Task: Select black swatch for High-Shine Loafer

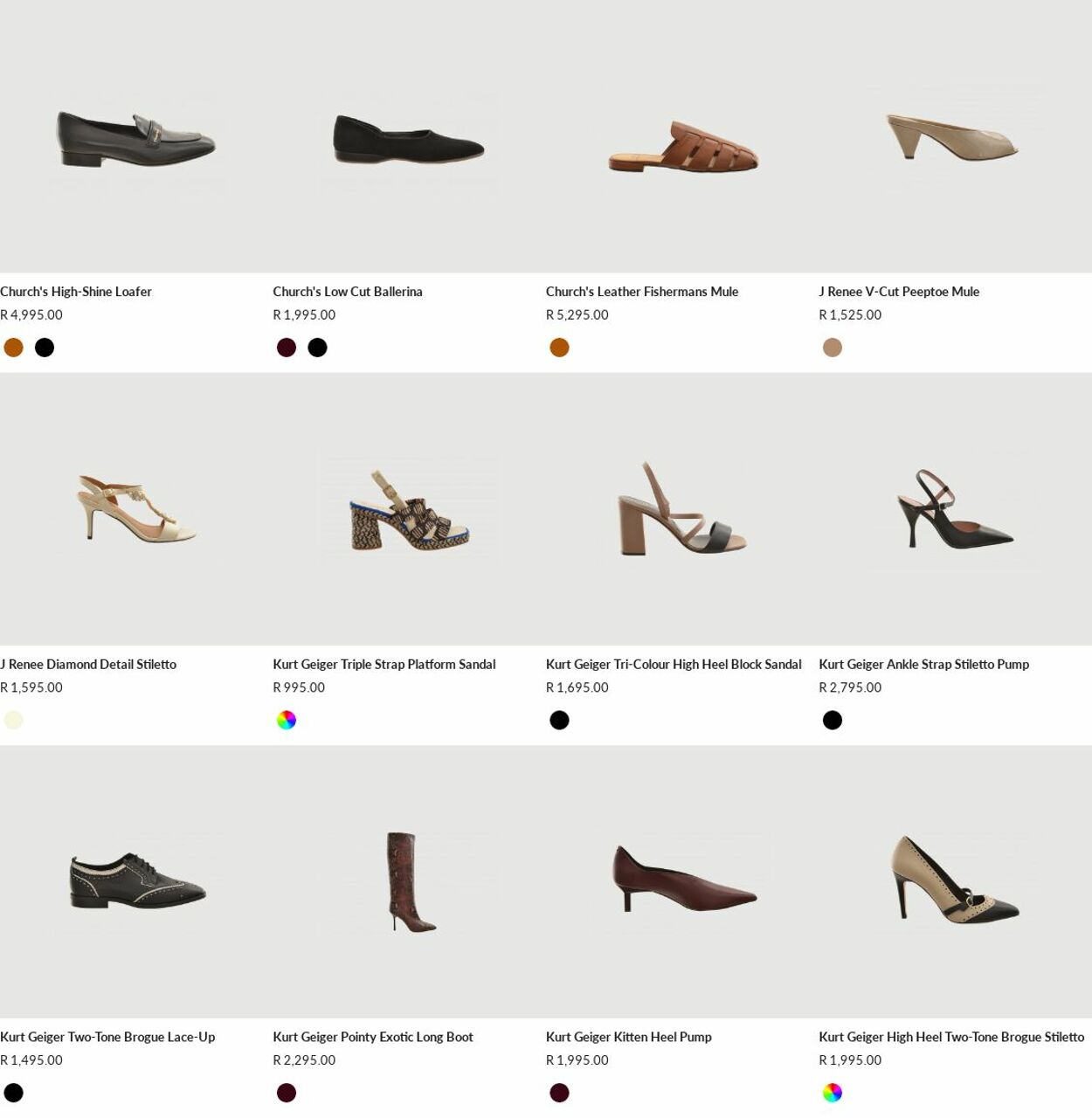Action: pos(45,348)
